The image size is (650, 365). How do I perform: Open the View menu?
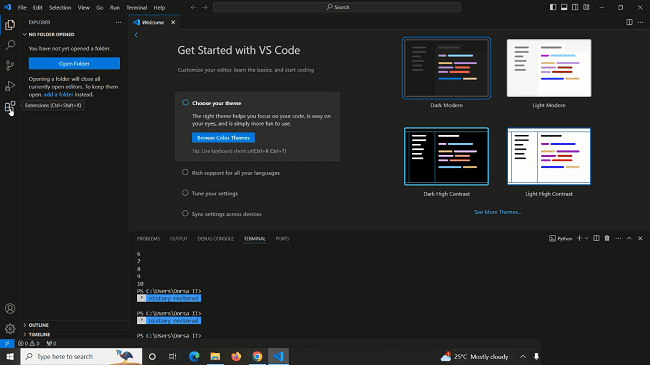84,7
